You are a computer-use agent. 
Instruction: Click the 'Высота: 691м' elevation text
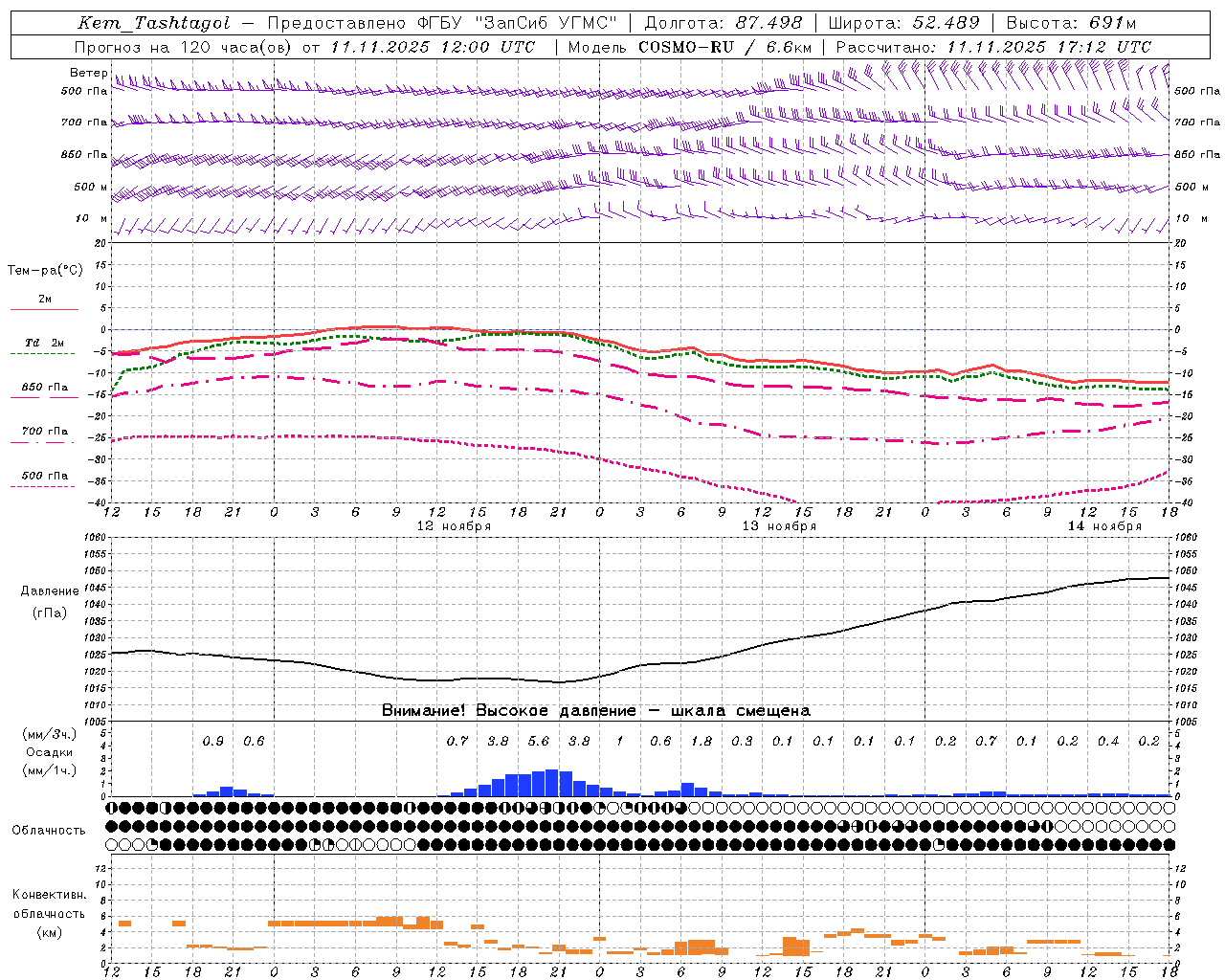[1071, 23]
